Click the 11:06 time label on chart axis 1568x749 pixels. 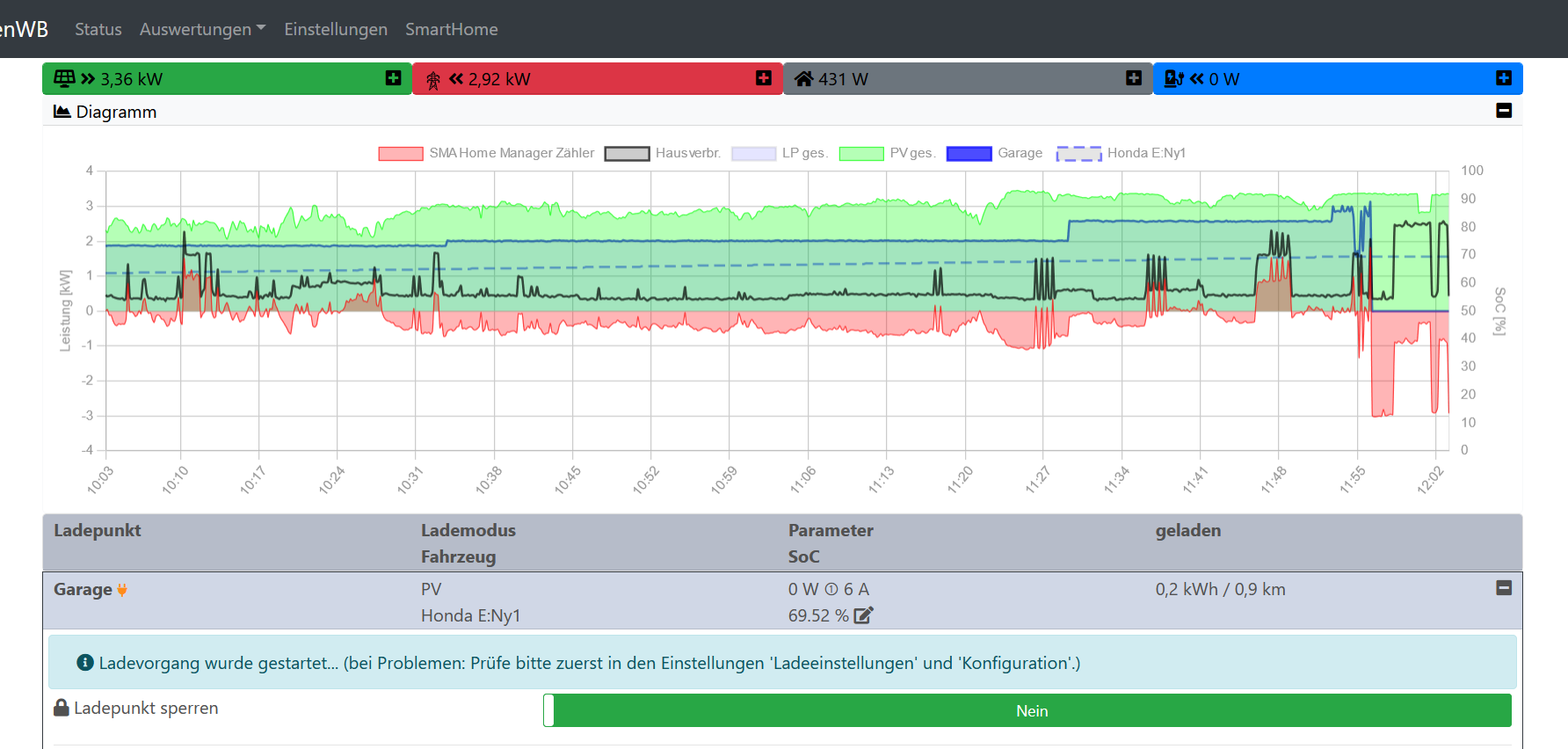pos(802,480)
